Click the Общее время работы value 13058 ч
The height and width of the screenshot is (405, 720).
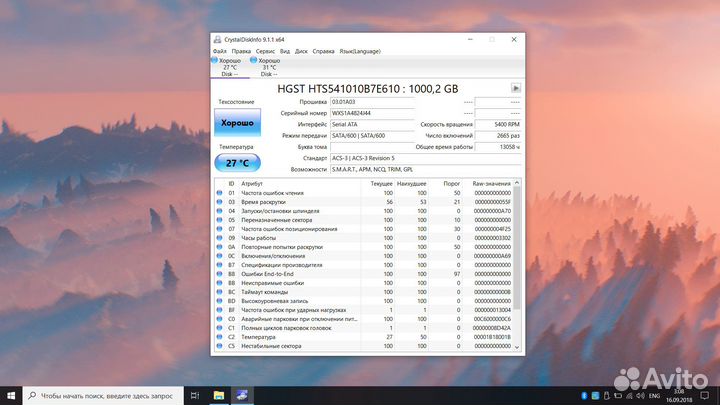(498, 147)
